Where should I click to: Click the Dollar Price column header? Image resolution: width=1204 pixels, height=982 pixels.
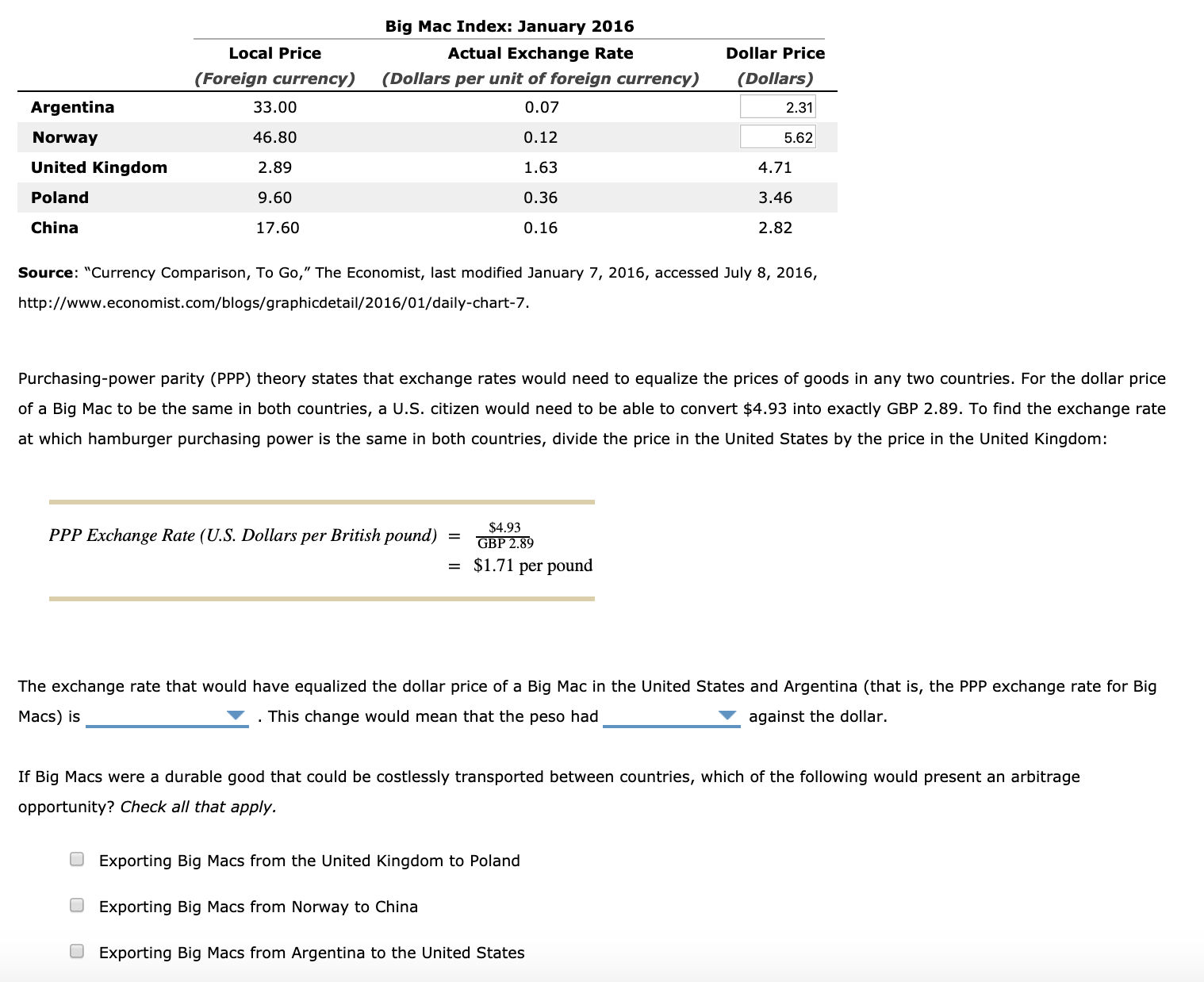click(x=776, y=53)
